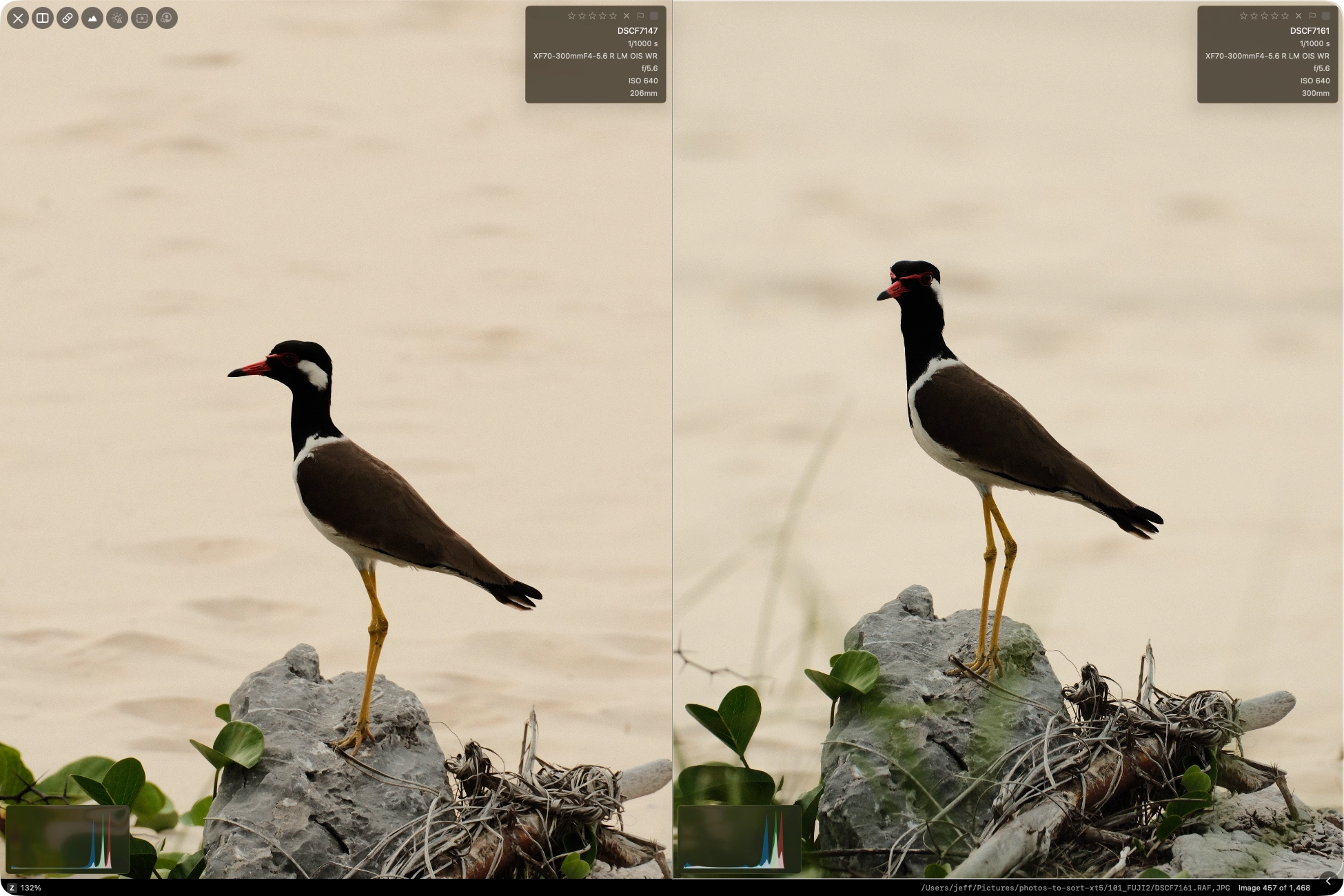Expand panel with bottom-right chevron arrow
The width and height of the screenshot is (1344, 896).
tap(1328, 882)
